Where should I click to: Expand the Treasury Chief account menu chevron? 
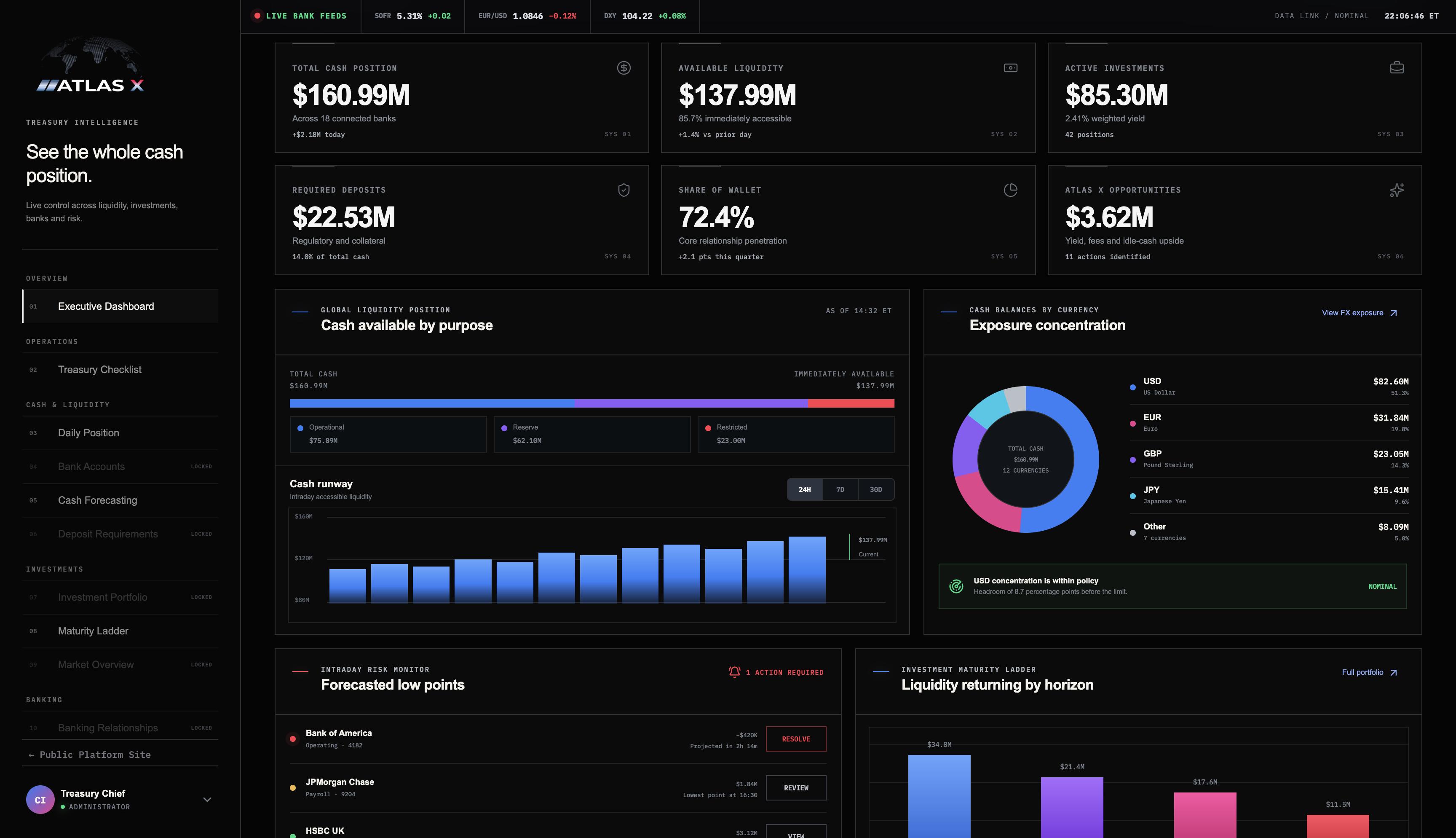click(207, 800)
